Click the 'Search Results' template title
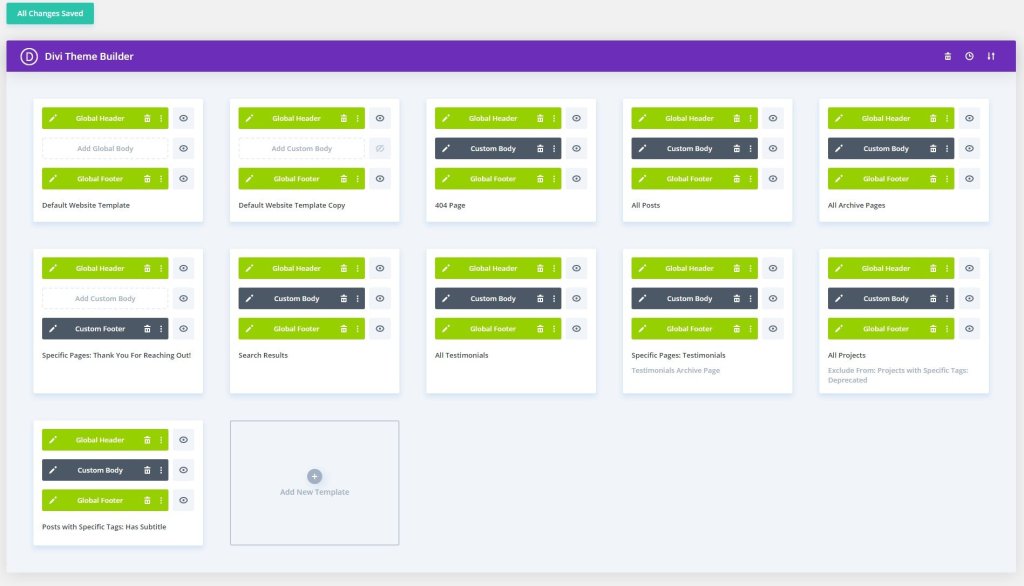 click(263, 355)
